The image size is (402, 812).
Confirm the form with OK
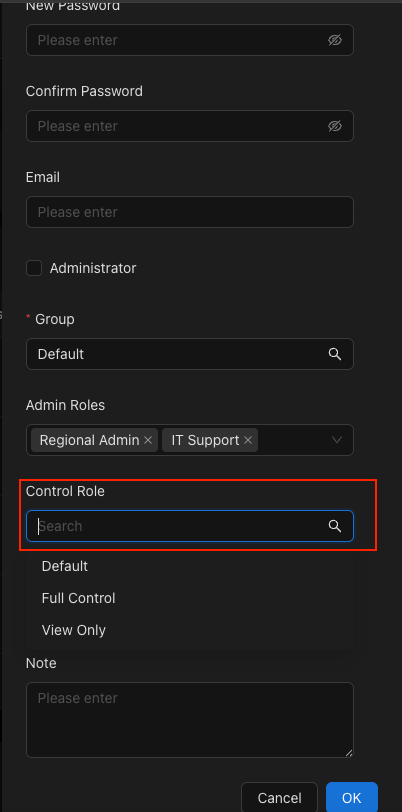pos(352,798)
